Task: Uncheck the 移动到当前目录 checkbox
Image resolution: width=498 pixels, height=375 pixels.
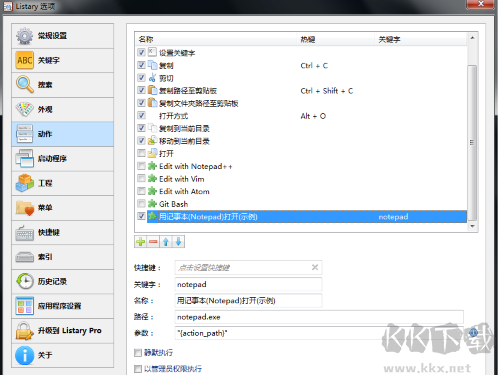Action: (x=141, y=141)
